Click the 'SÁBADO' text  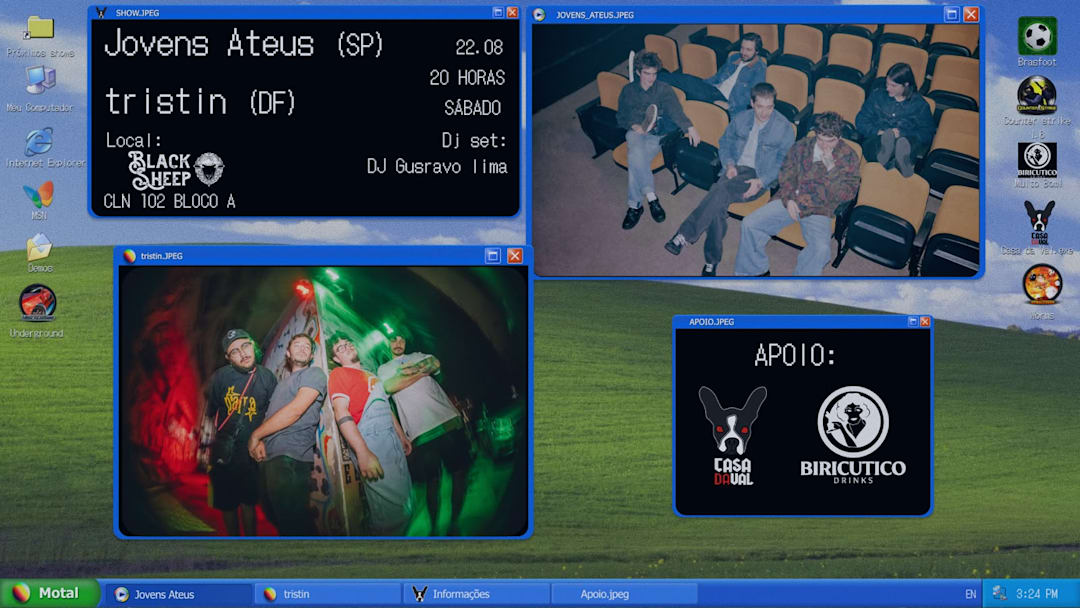[x=472, y=108]
